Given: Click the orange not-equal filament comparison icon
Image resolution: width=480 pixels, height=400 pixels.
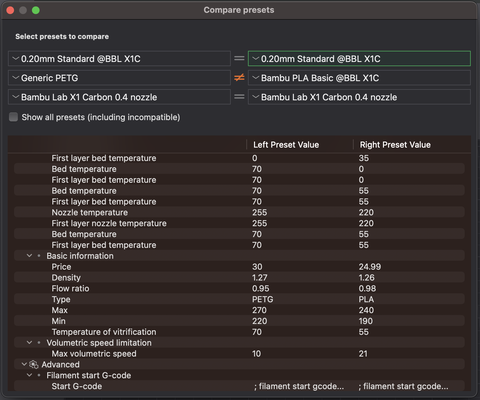Looking at the screenshot, I should pos(239,78).
